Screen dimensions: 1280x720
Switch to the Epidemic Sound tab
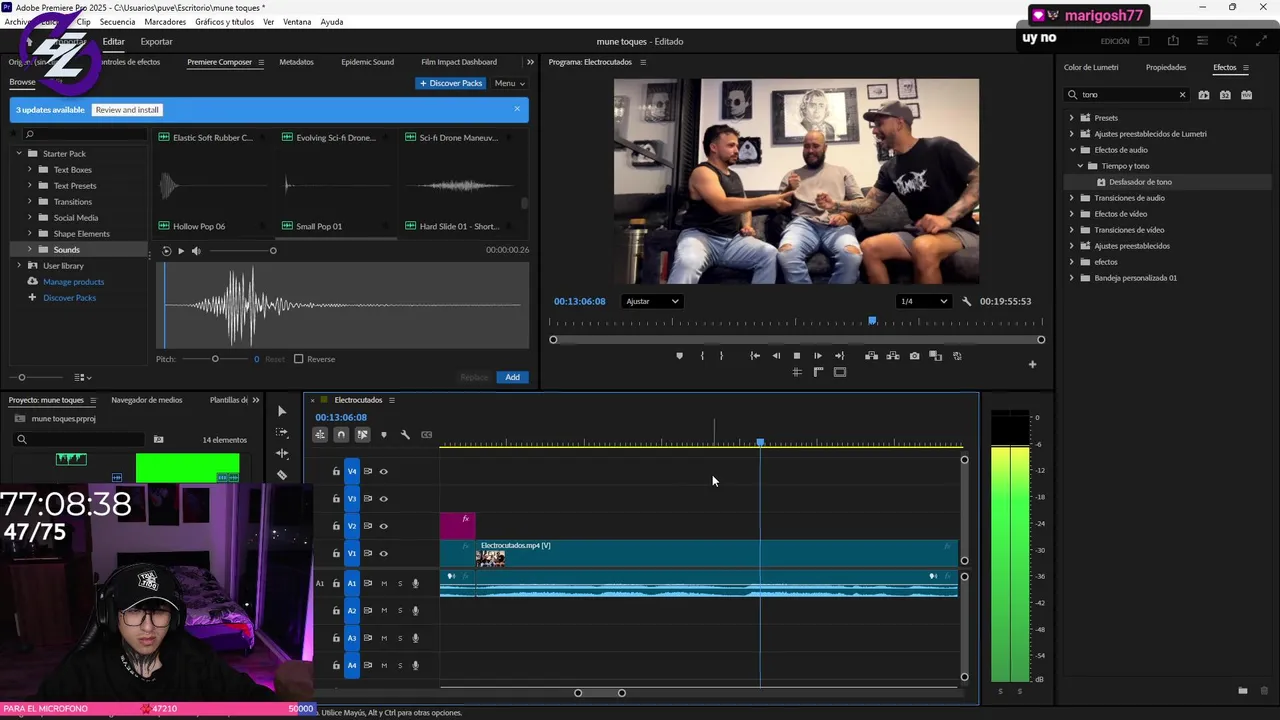[367, 62]
